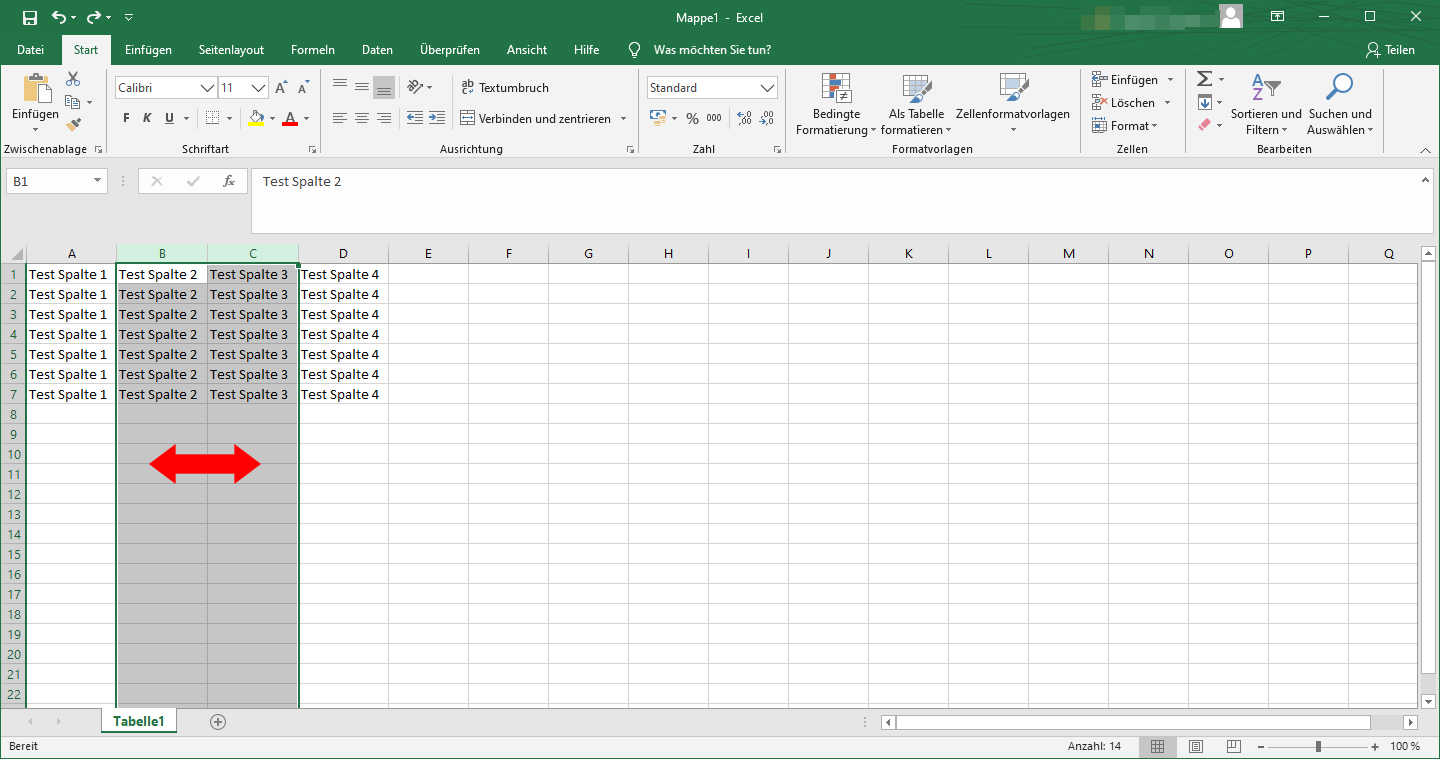This screenshot has height=759, width=1440.
Task: Switch to the Formeln ribbon tab
Action: 312,49
